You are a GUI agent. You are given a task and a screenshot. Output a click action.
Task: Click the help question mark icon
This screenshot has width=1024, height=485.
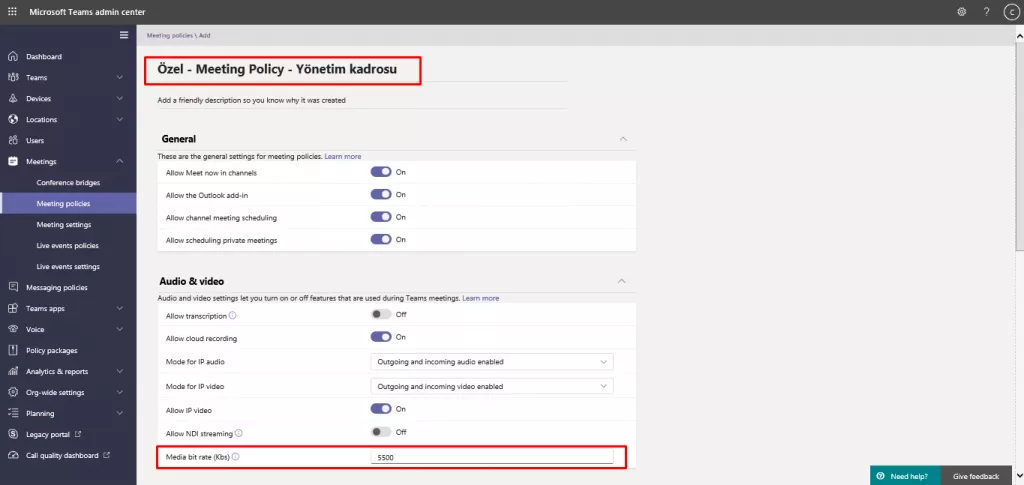[x=986, y=12]
